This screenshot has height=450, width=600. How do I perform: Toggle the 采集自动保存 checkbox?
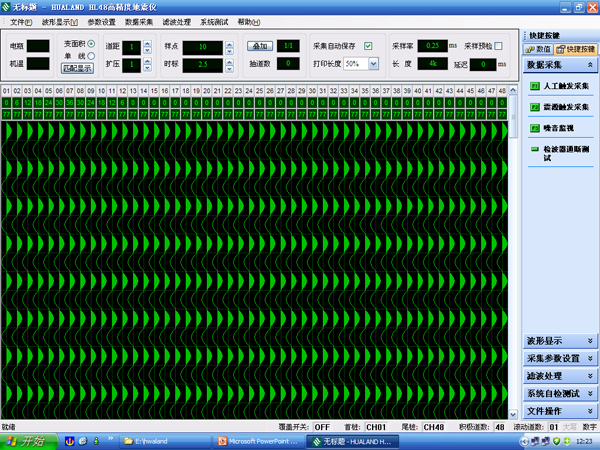(x=368, y=45)
